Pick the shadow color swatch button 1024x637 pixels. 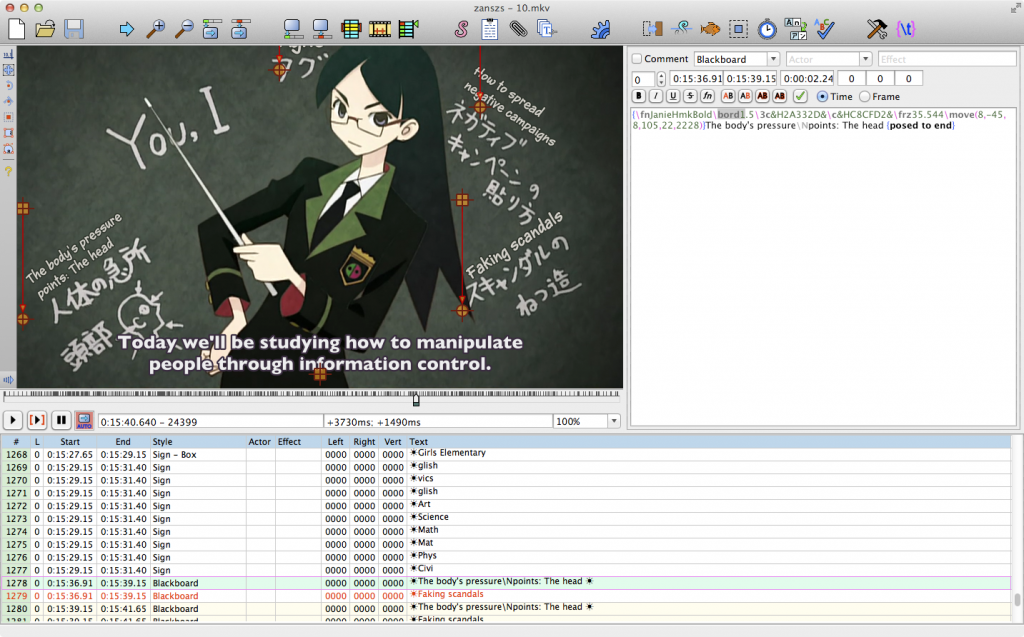(779, 97)
